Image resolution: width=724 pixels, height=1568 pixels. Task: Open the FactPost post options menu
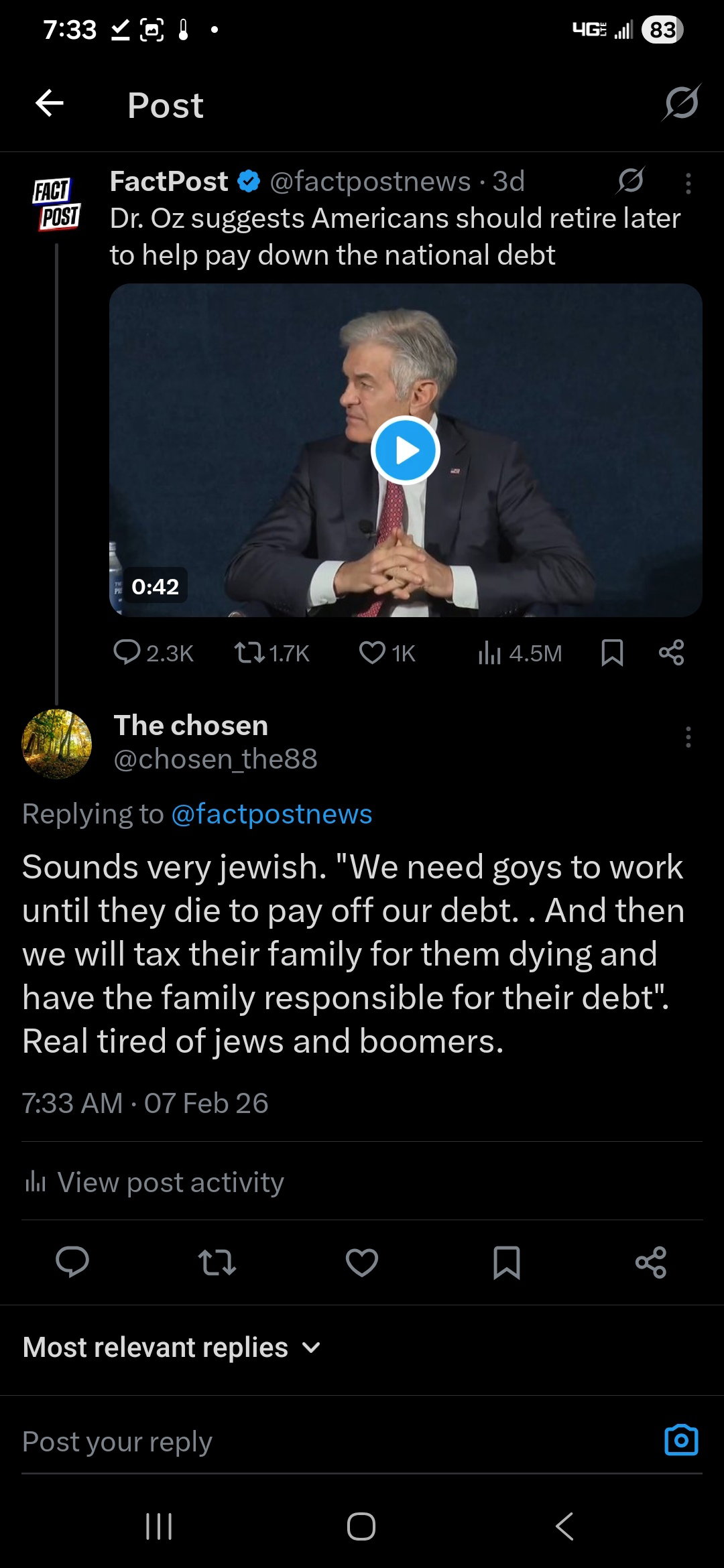688,183
